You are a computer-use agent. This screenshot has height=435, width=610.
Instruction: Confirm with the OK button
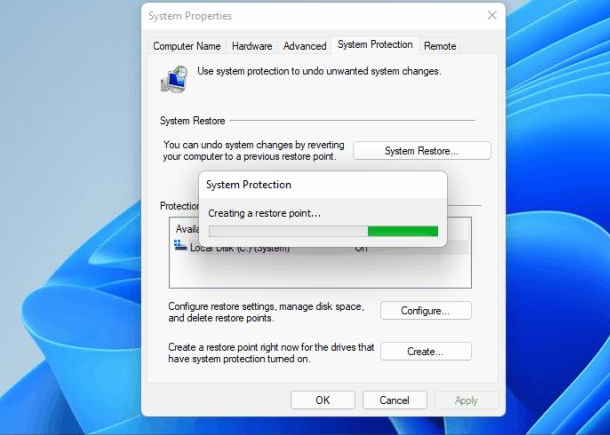(322, 400)
